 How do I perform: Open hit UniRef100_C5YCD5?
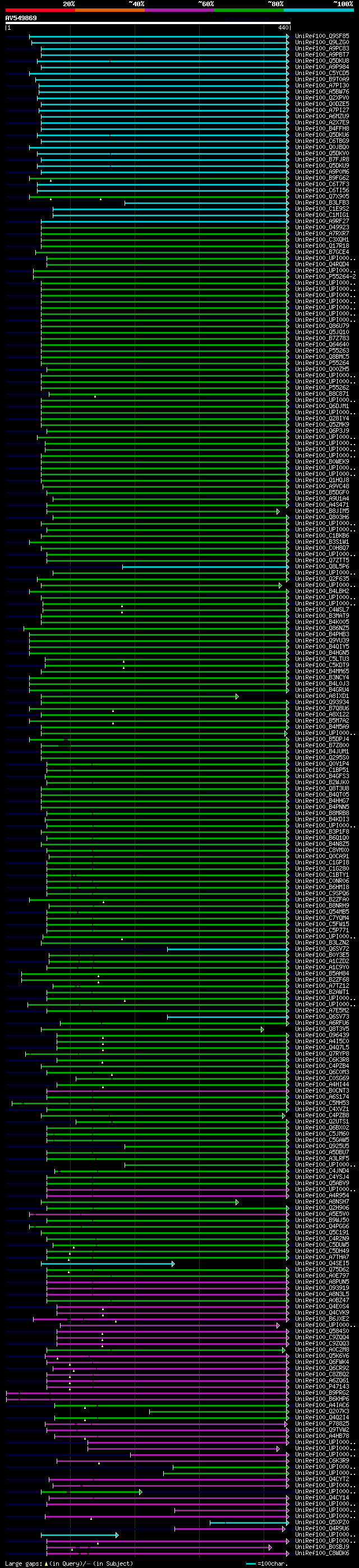point(323,73)
